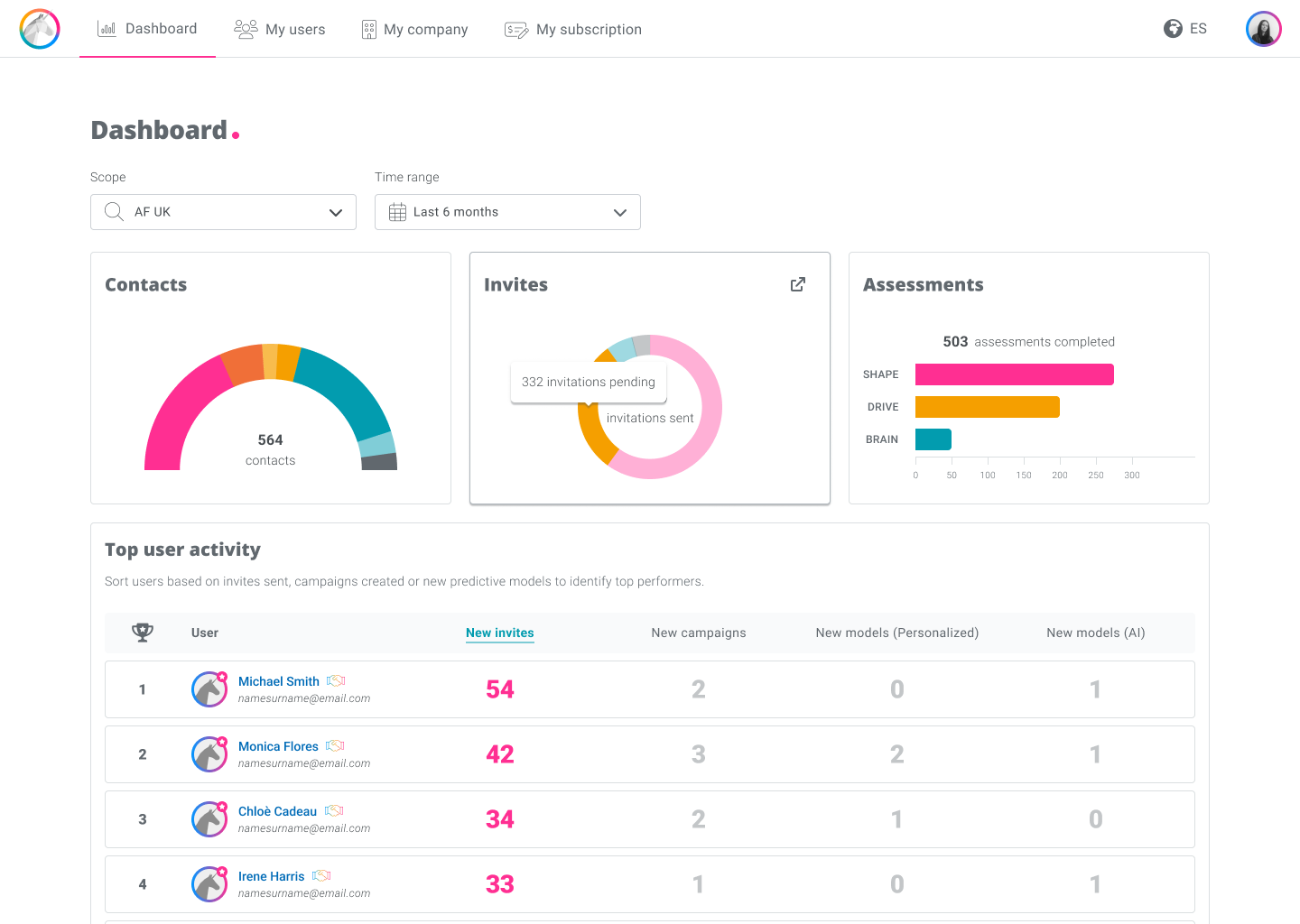Screen dimensions: 1300x924
Task: Open Irene Harris's profile link
Action: click(x=271, y=876)
